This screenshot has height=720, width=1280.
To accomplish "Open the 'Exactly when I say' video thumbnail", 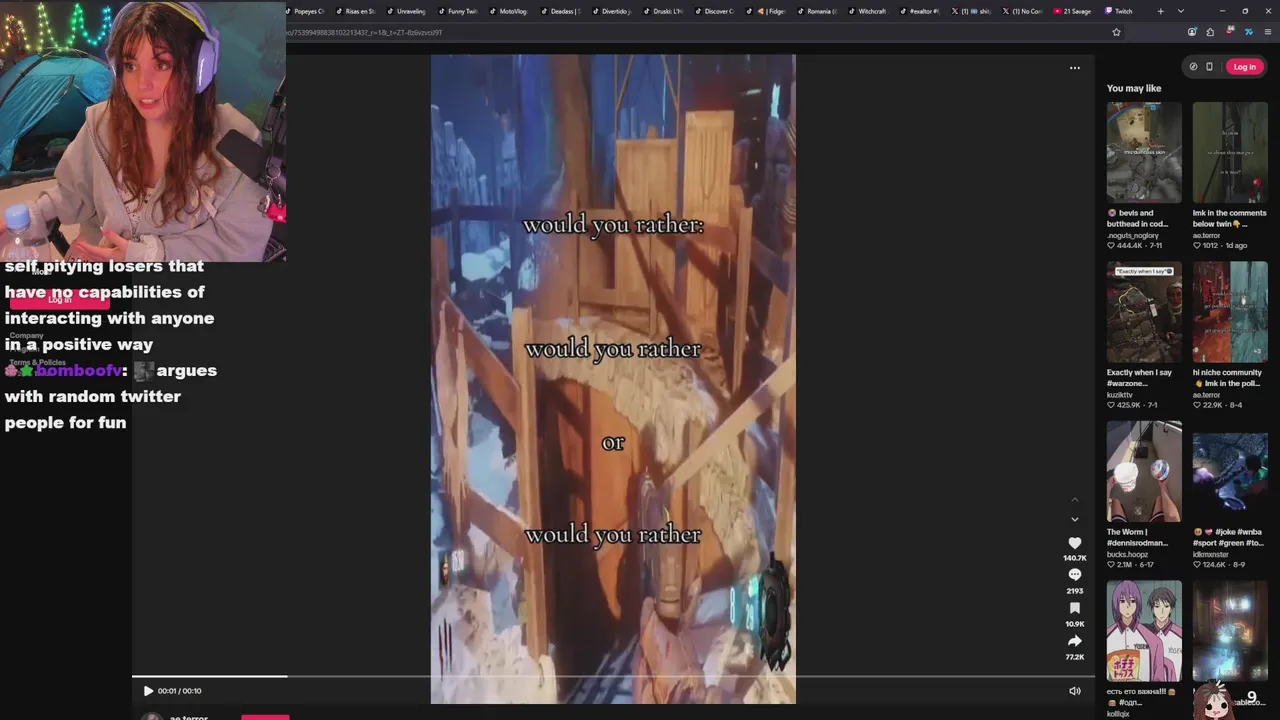I will (x=1144, y=313).
